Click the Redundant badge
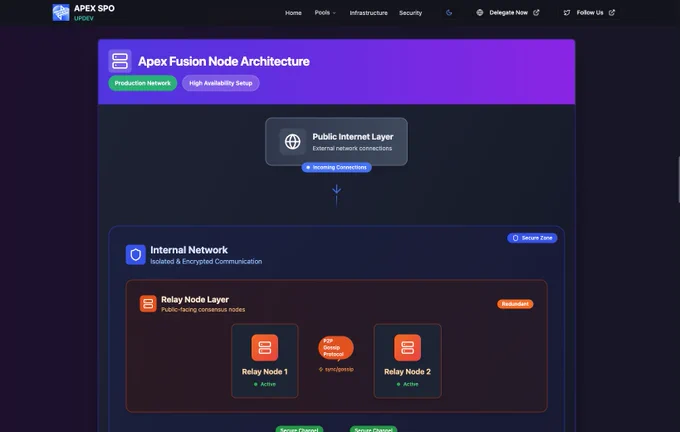 pyautogui.click(x=515, y=304)
